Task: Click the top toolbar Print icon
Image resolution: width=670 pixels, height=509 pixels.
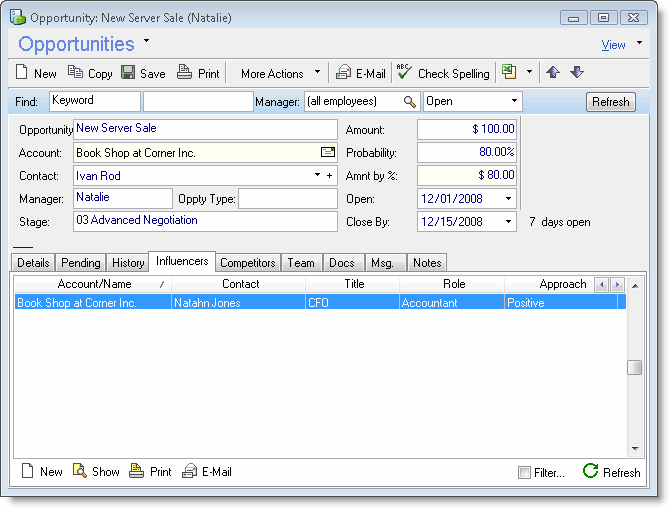Action: click(184, 73)
